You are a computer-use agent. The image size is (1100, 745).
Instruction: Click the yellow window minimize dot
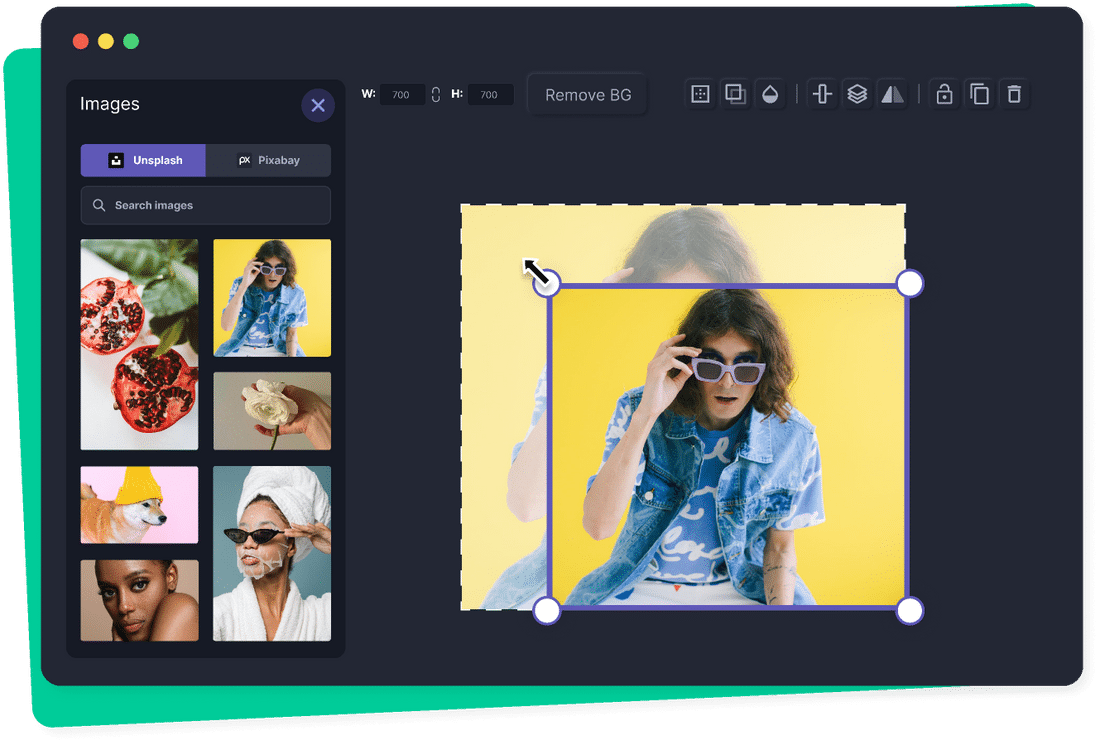(106, 41)
